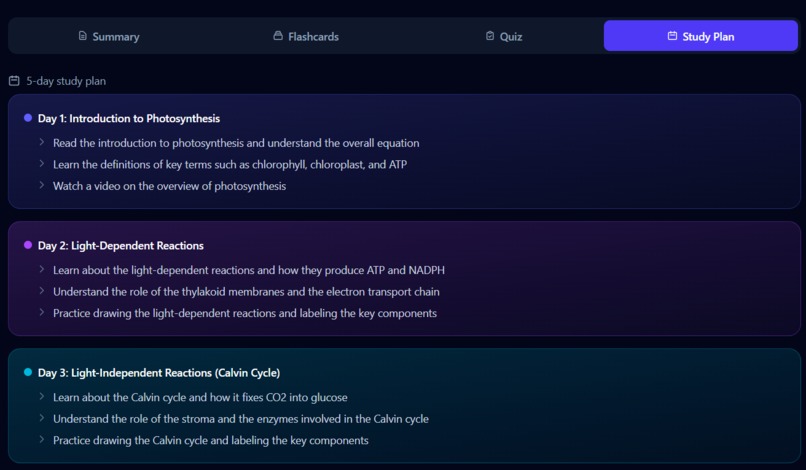Click 'Learn about the light-dependent reactions' text
The width and height of the screenshot is (806, 470).
(249, 270)
